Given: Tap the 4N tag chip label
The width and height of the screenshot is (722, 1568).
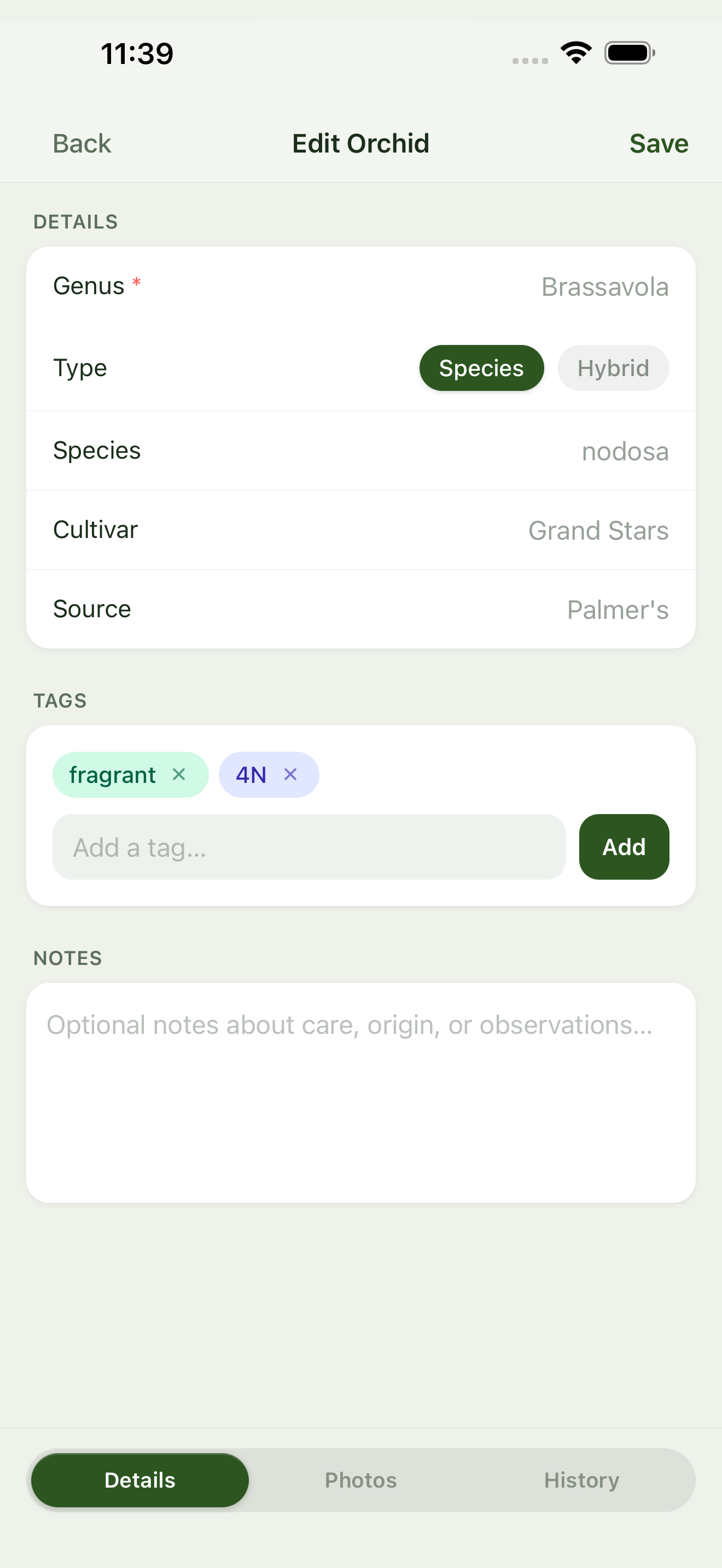Looking at the screenshot, I should pyautogui.click(x=251, y=775).
